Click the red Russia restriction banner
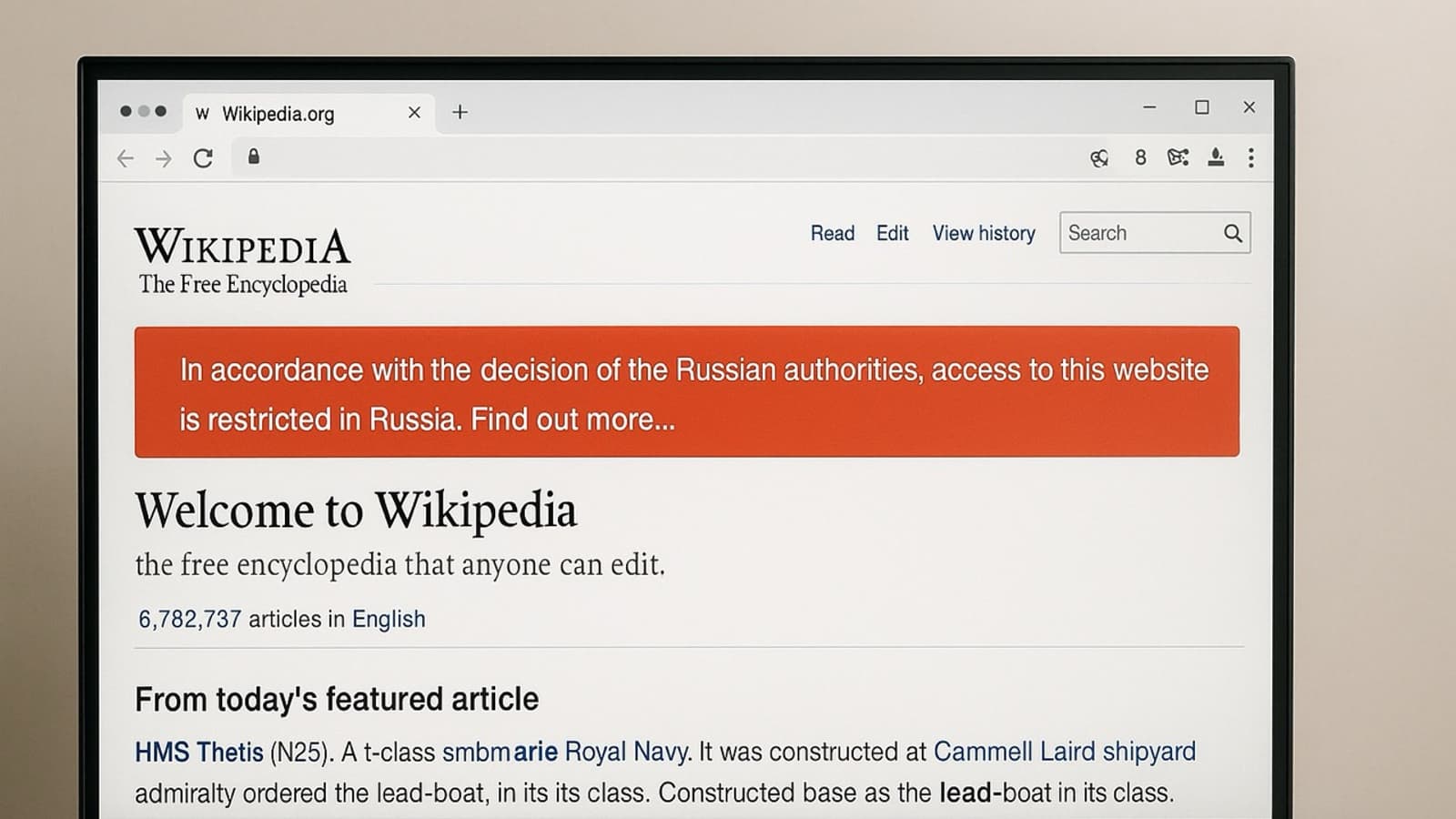 click(x=686, y=392)
